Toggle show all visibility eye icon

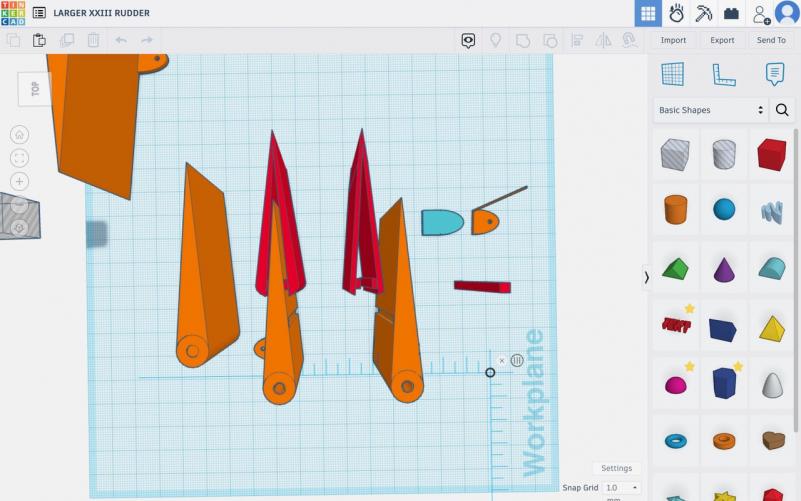pyautogui.click(x=468, y=40)
